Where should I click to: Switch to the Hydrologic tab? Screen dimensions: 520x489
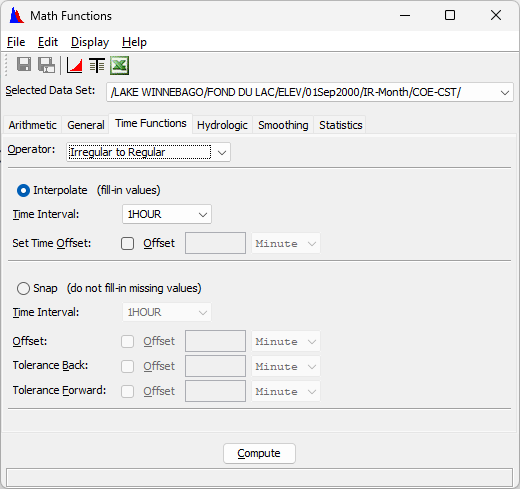(x=222, y=125)
